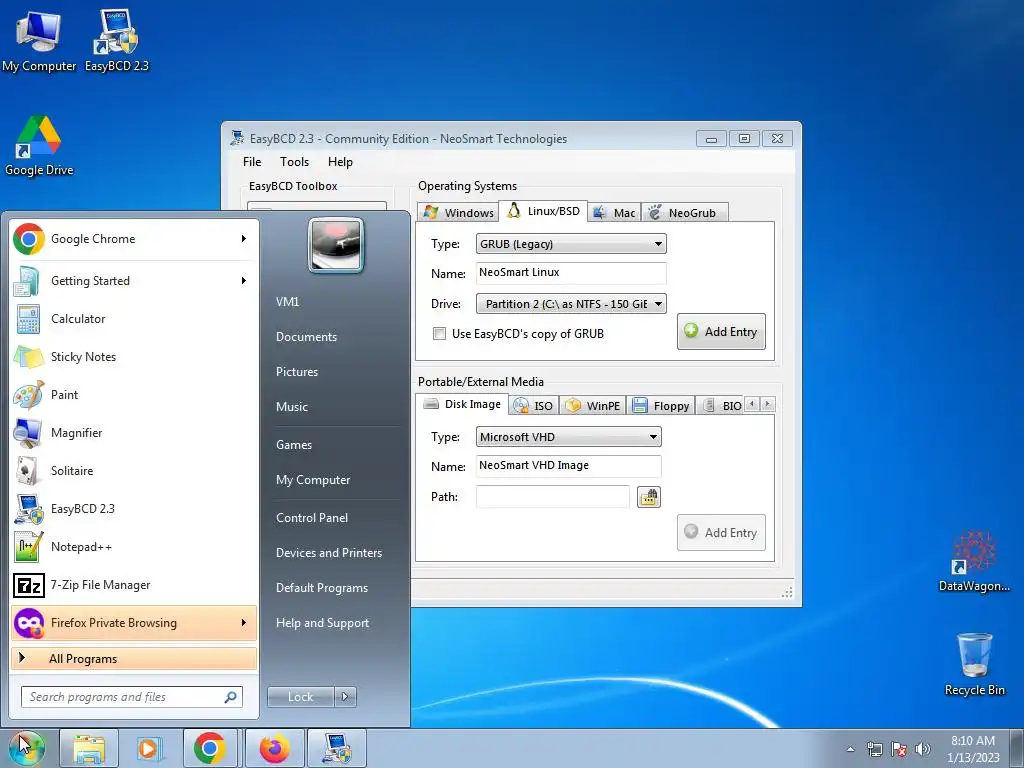The height and width of the screenshot is (768, 1024).
Task: Expand Getting Started submenu arrow
Action: click(244, 281)
